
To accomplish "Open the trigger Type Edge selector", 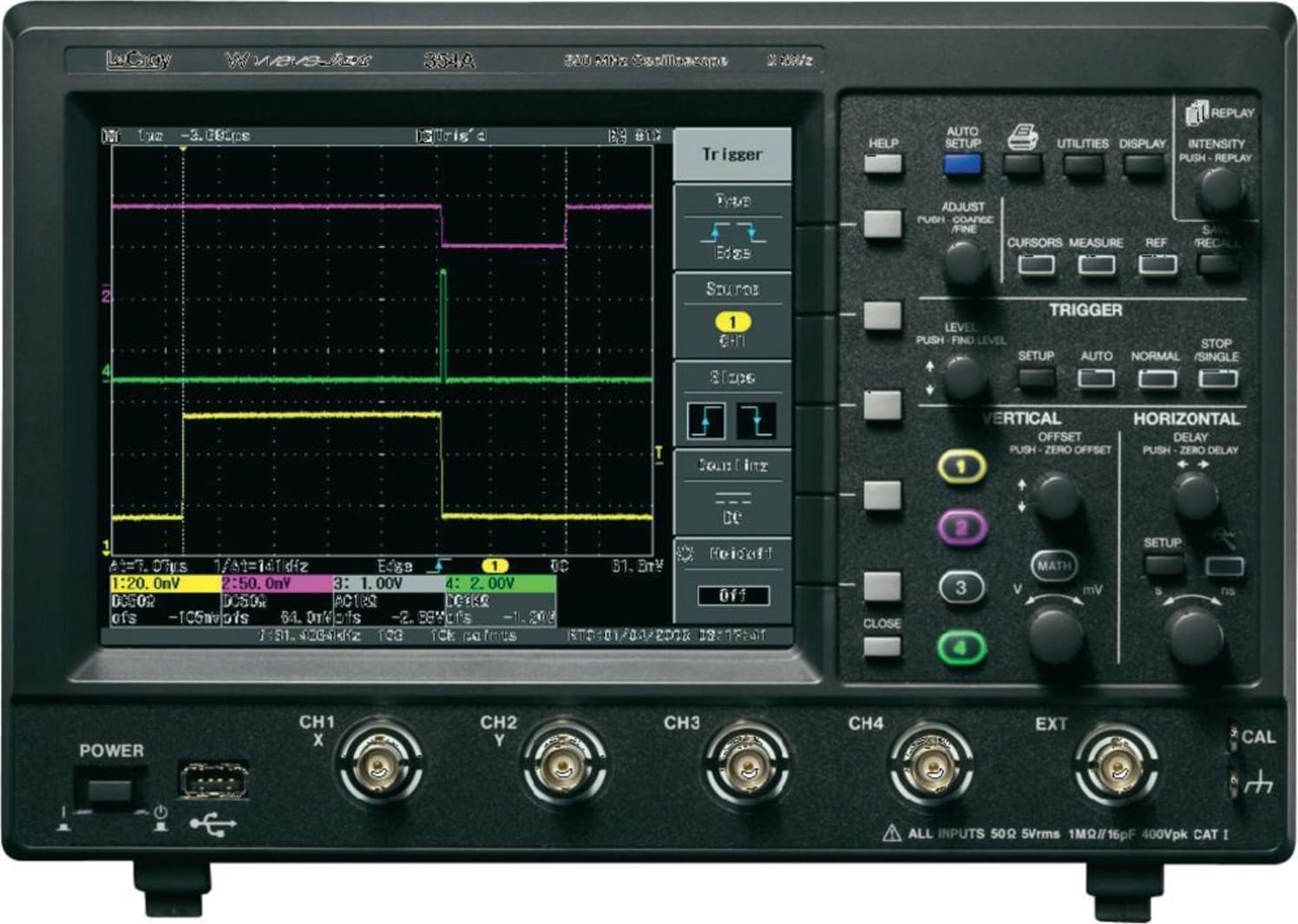I will 733,227.
